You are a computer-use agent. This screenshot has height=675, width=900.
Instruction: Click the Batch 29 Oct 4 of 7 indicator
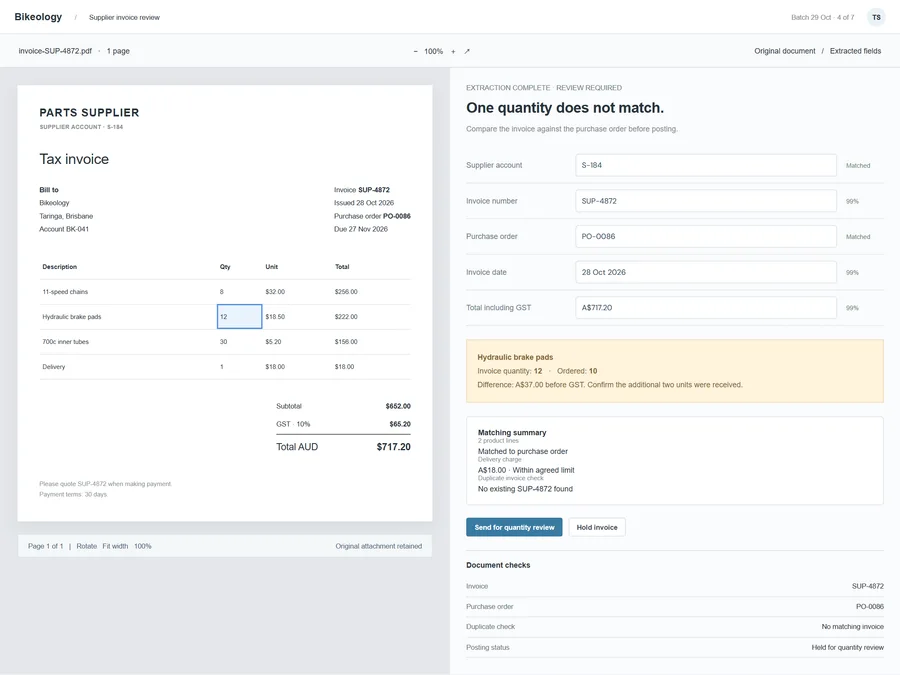pyautogui.click(x=823, y=18)
